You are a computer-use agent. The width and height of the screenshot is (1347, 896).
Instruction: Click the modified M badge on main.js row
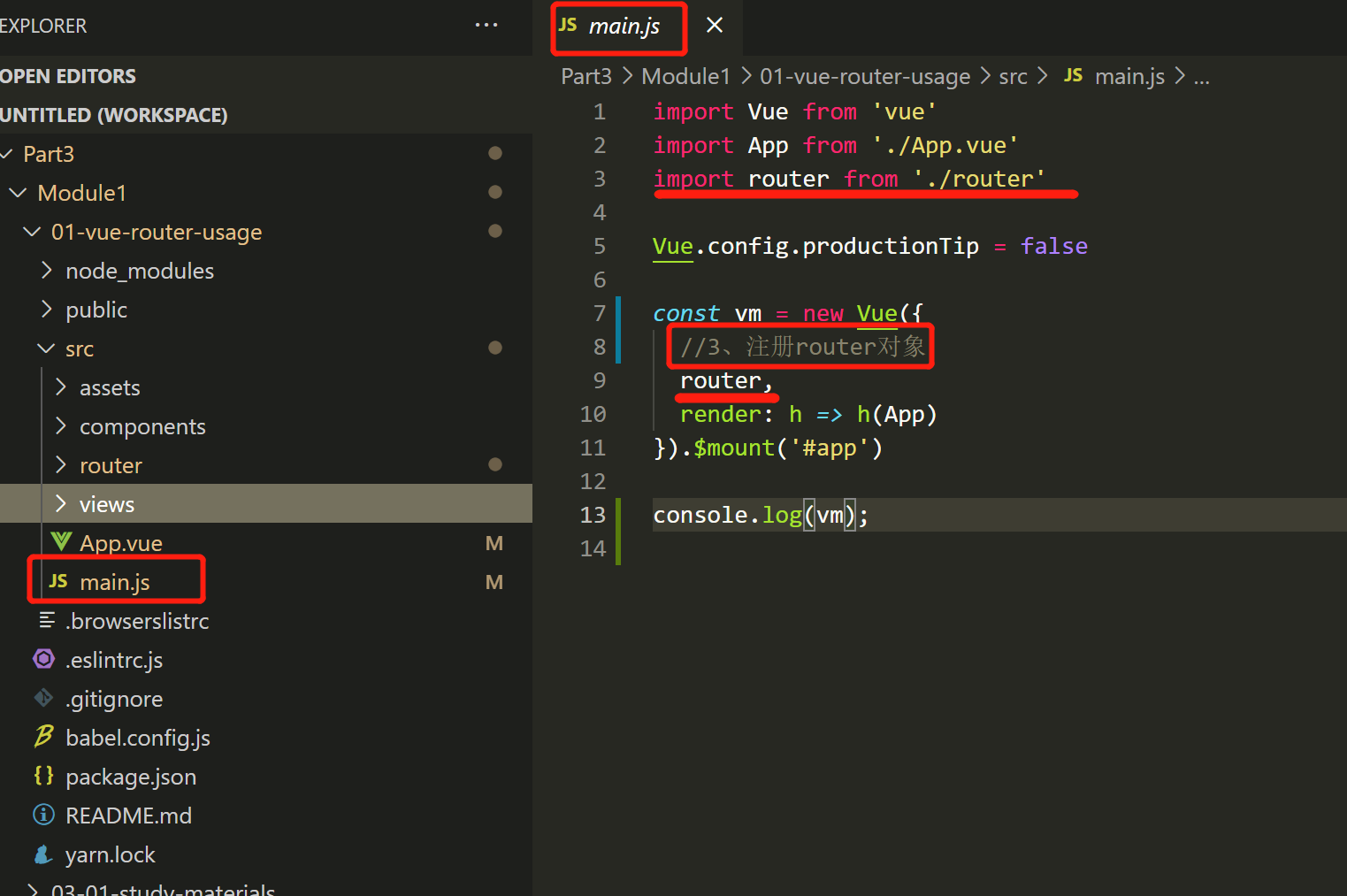(x=494, y=582)
